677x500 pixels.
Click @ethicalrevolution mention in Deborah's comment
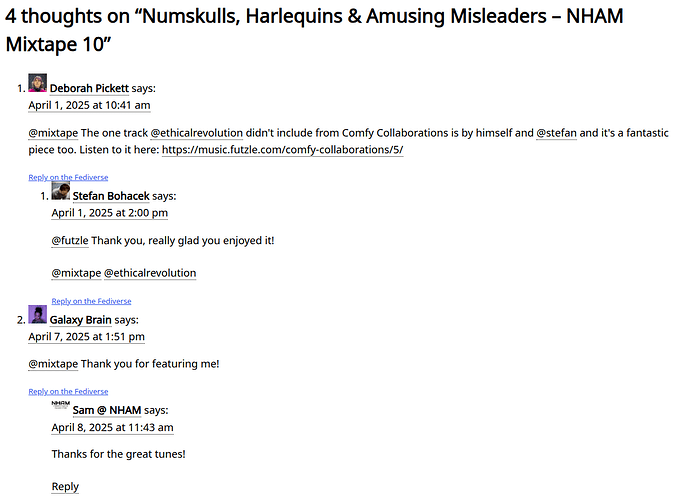point(196,133)
